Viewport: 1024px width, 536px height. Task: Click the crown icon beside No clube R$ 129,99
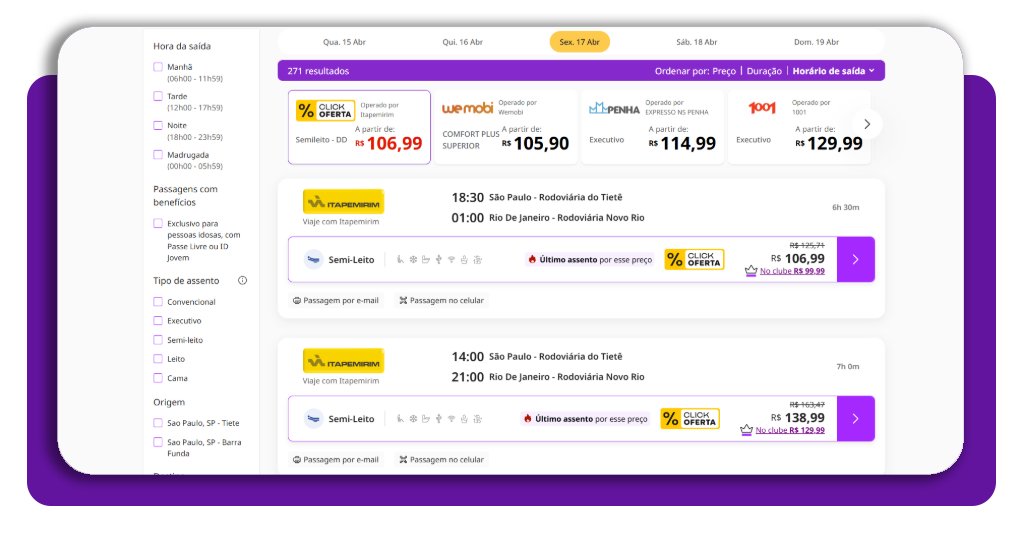click(x=746, y=430)
